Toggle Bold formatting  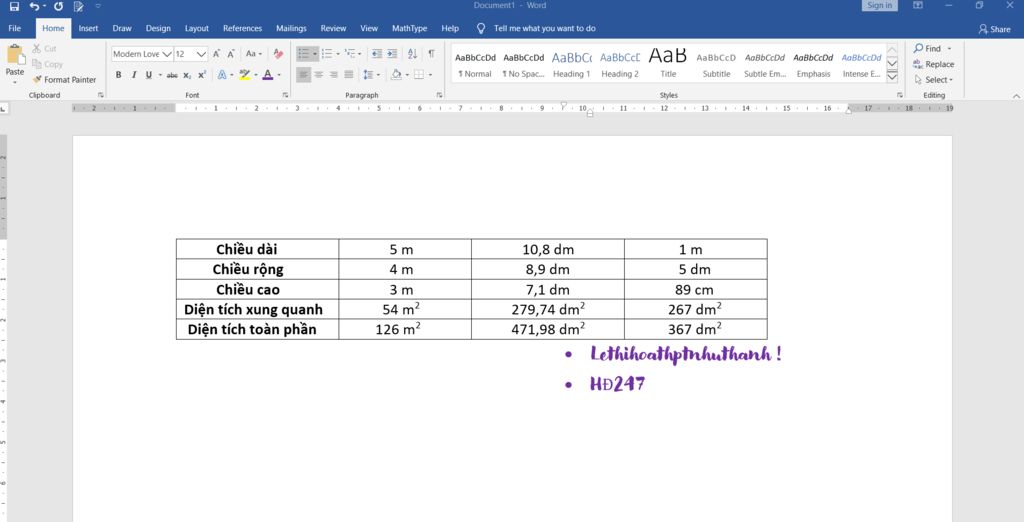[x=118, y=75]
